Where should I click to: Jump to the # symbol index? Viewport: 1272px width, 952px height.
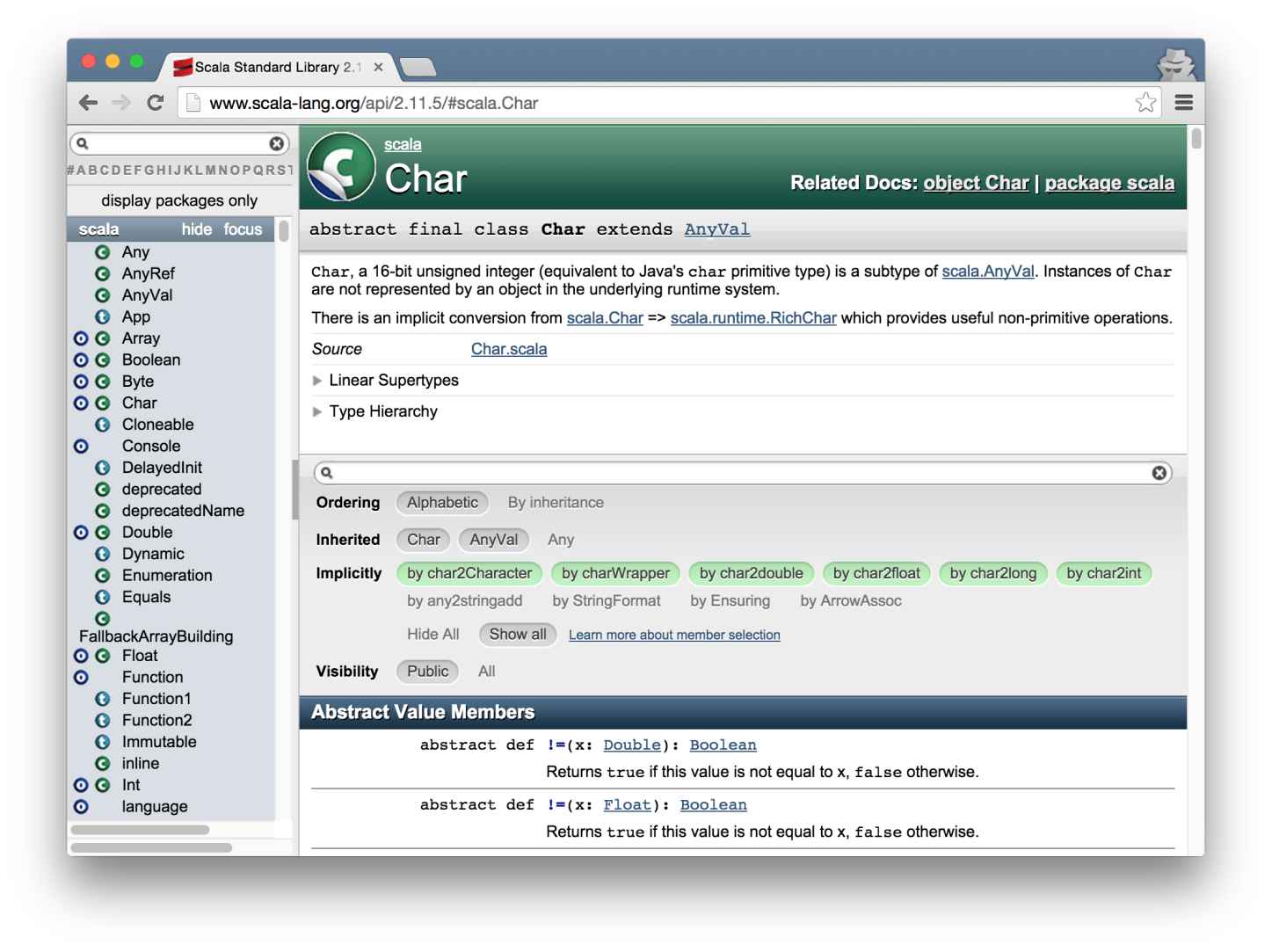coord(70,170)
